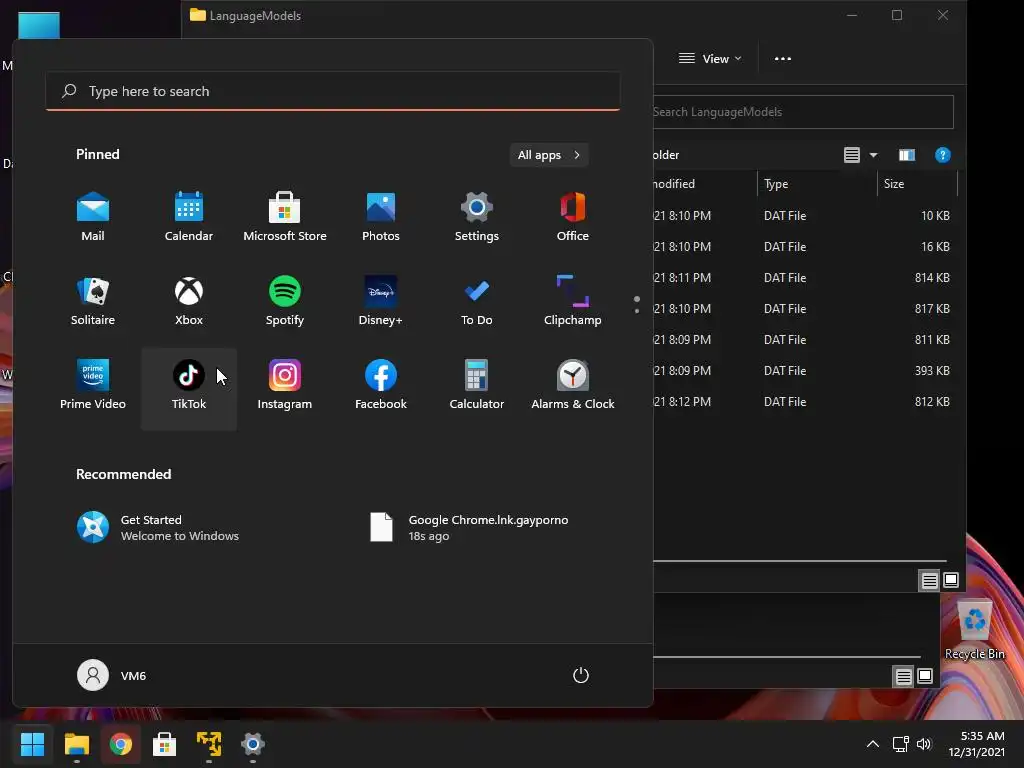This screenshot has width=1024, height=768.
Task: Sort files by Size column
Action: (x=917, y=184)
